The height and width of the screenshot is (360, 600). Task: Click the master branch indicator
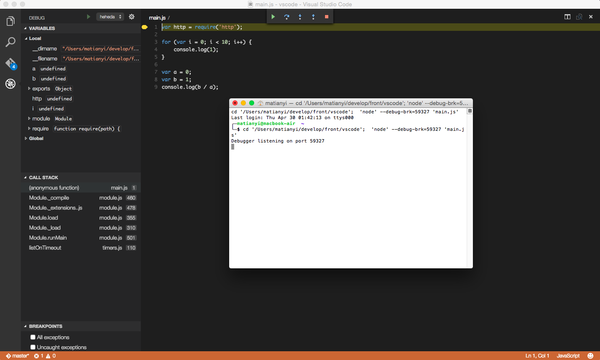[x=17, y=356]
